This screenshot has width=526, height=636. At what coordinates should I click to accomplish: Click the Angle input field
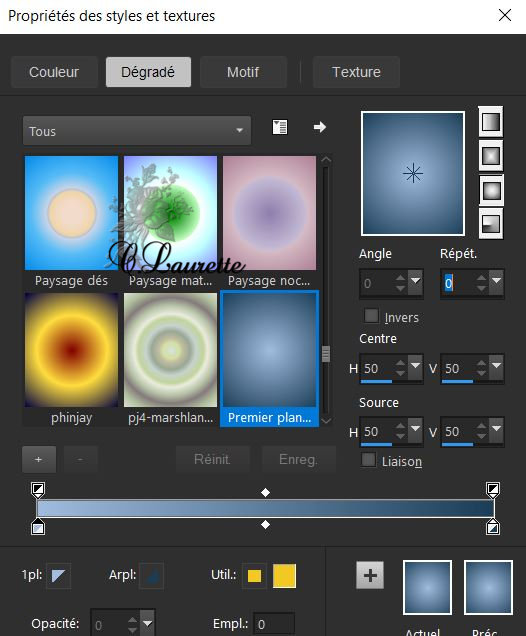pos(377,283)
